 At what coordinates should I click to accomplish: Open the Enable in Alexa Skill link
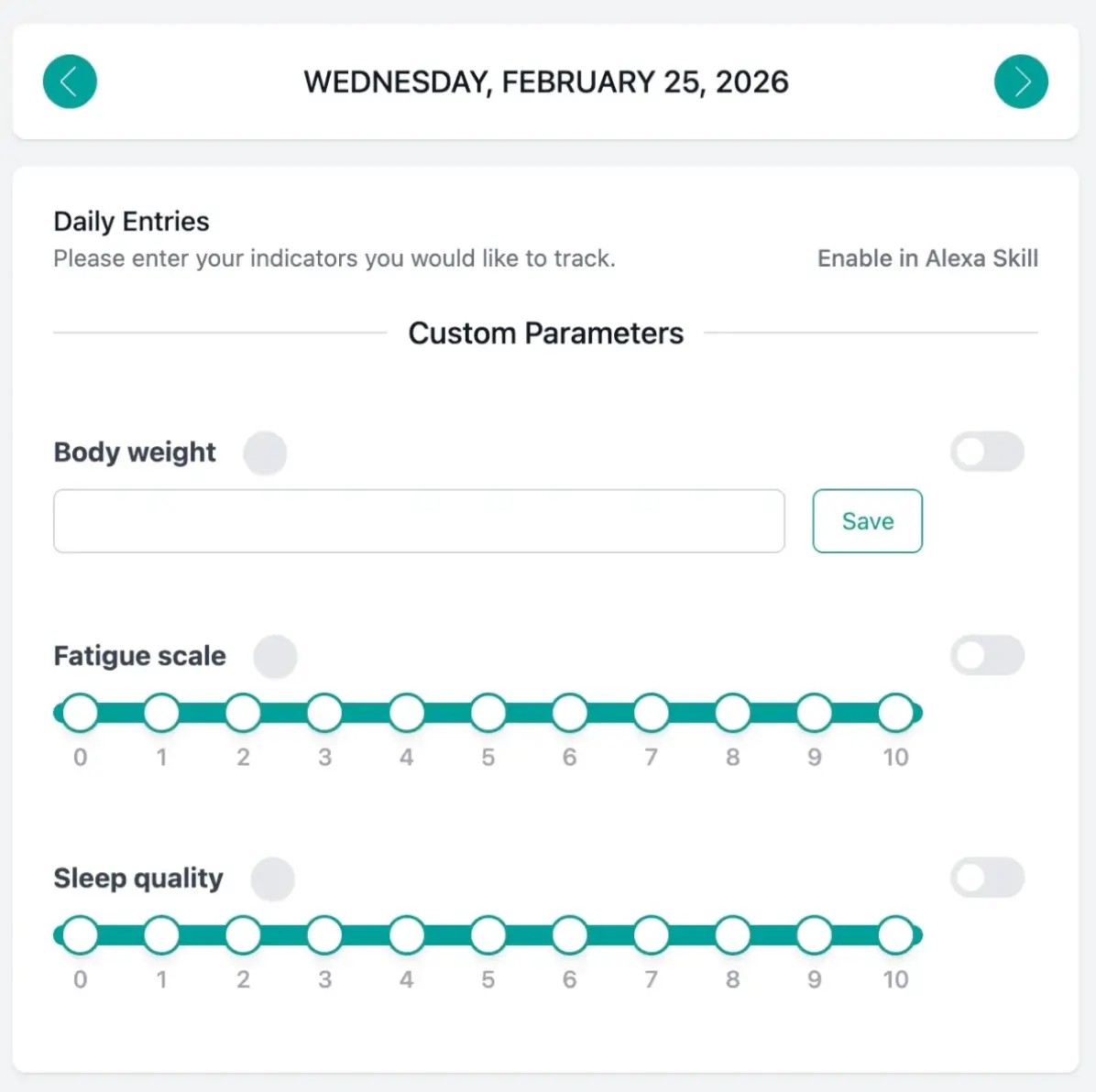[926, 258]
